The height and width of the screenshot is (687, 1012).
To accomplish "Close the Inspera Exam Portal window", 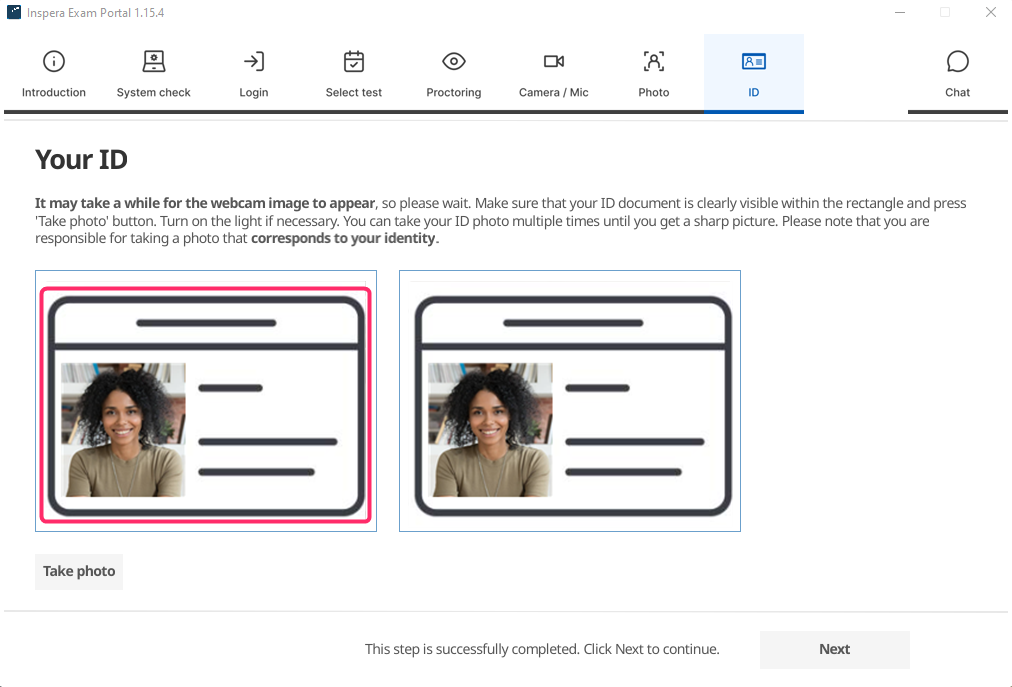I will [990, 13].
